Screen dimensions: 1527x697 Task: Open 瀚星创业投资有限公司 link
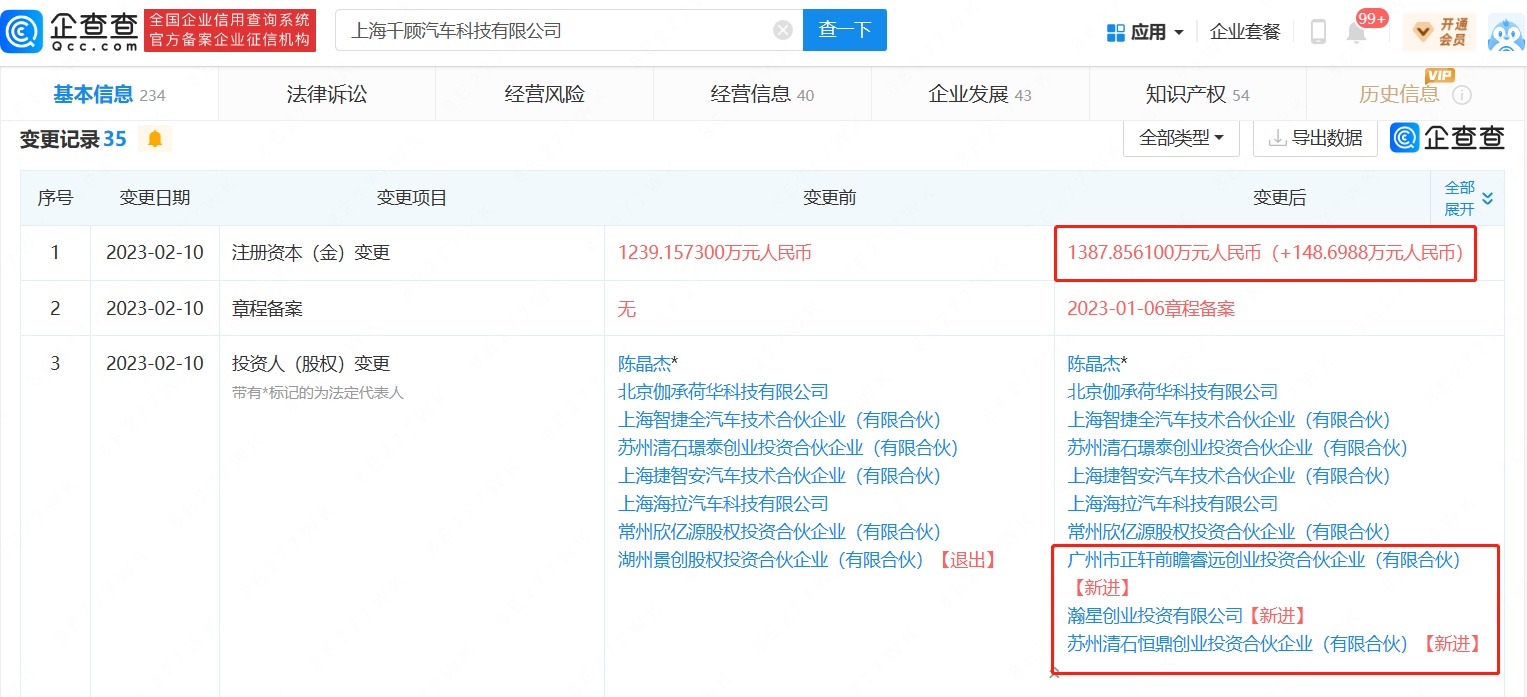(x=1155, y=616)
